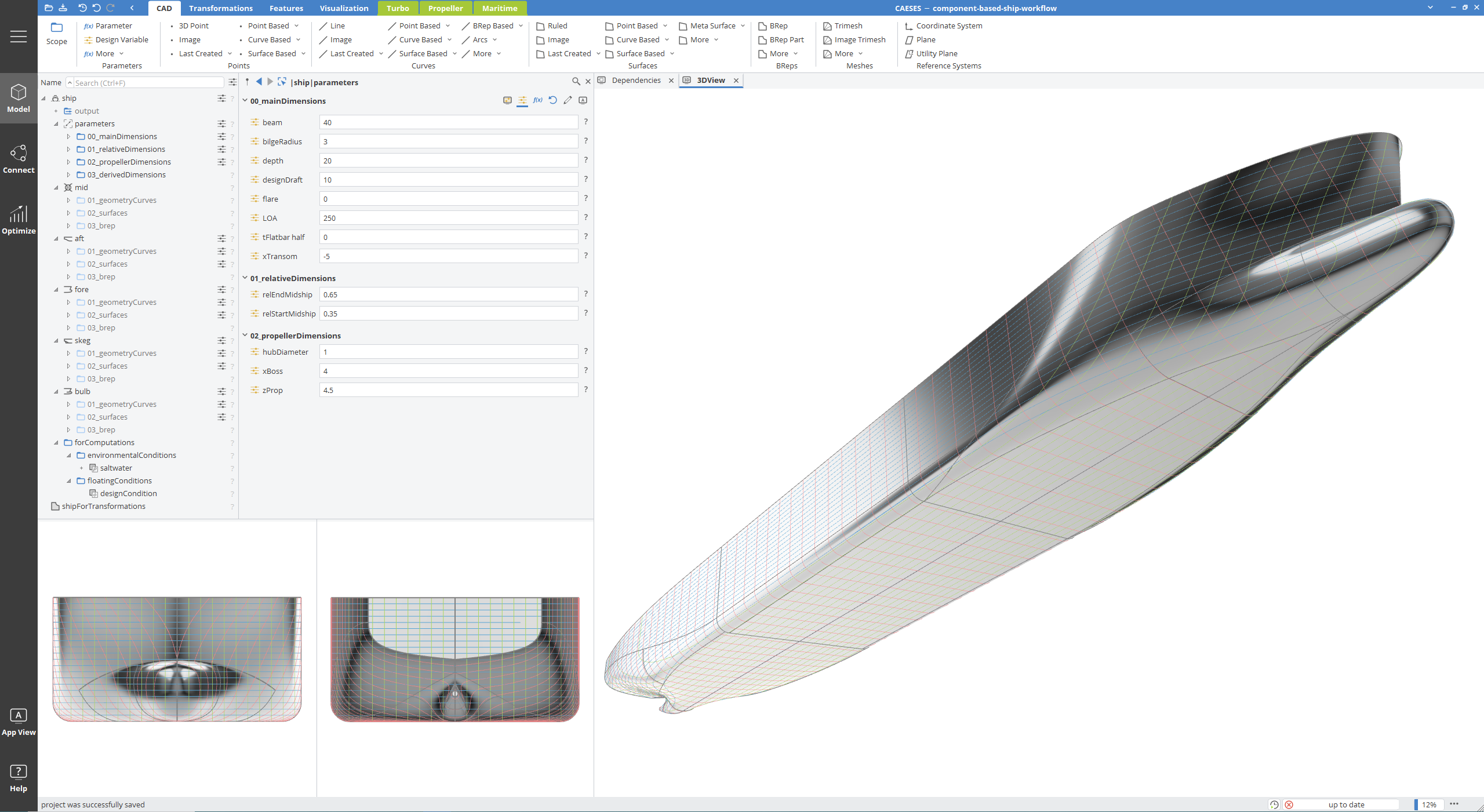1484x812 pixels.
Task: Open the App View icon
Action: tap(19, 722)
